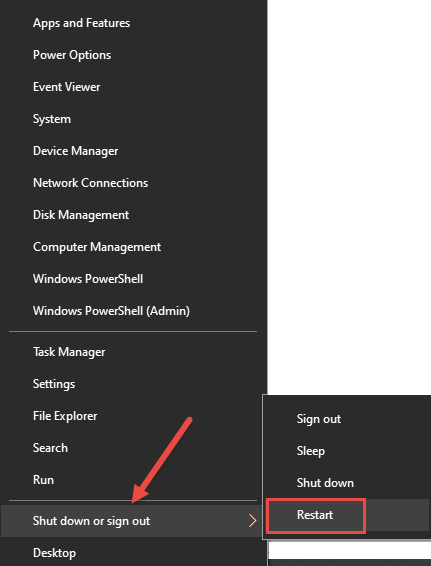Click Restart in the submenu
The image size is (431, 566).
pos(347,515)
